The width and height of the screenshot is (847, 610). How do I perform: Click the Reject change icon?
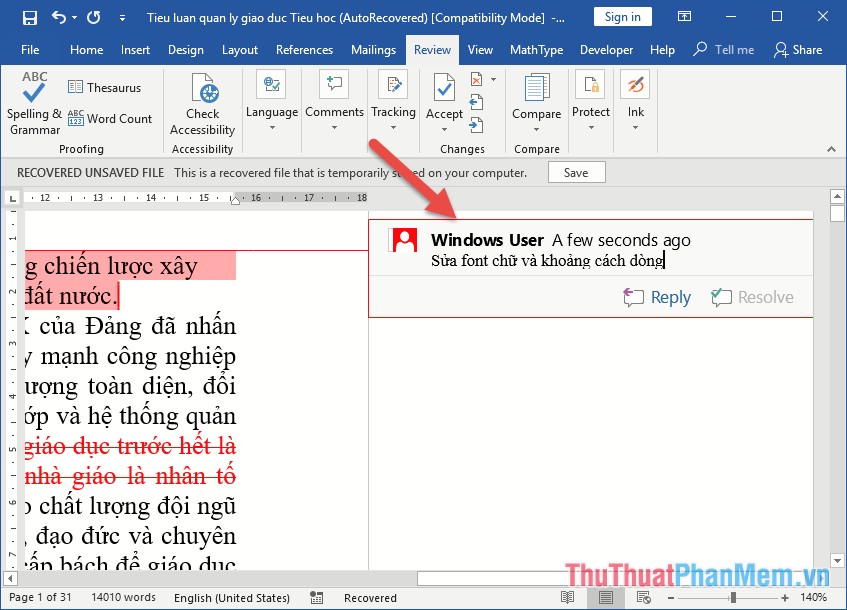[x=476, y=79]
